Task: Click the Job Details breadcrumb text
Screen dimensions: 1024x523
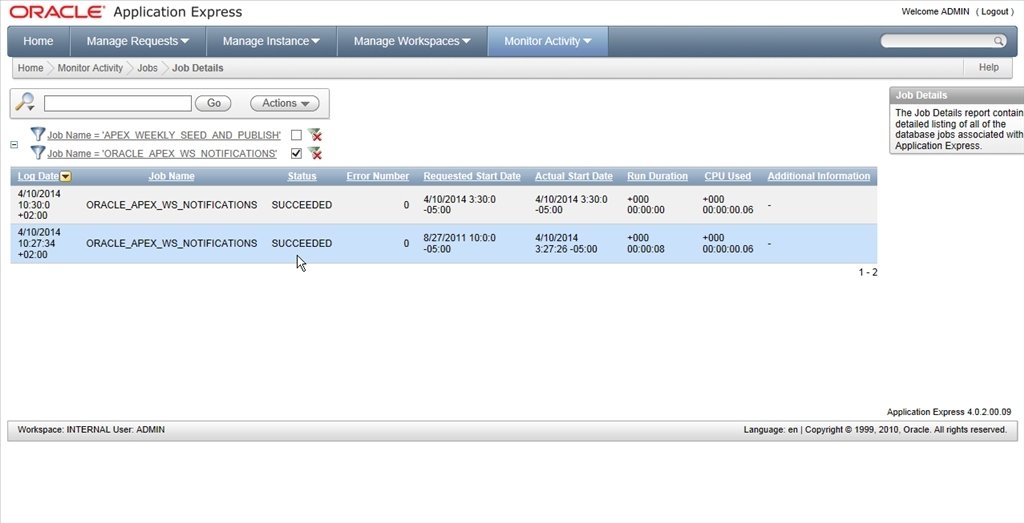Action: 198,68
